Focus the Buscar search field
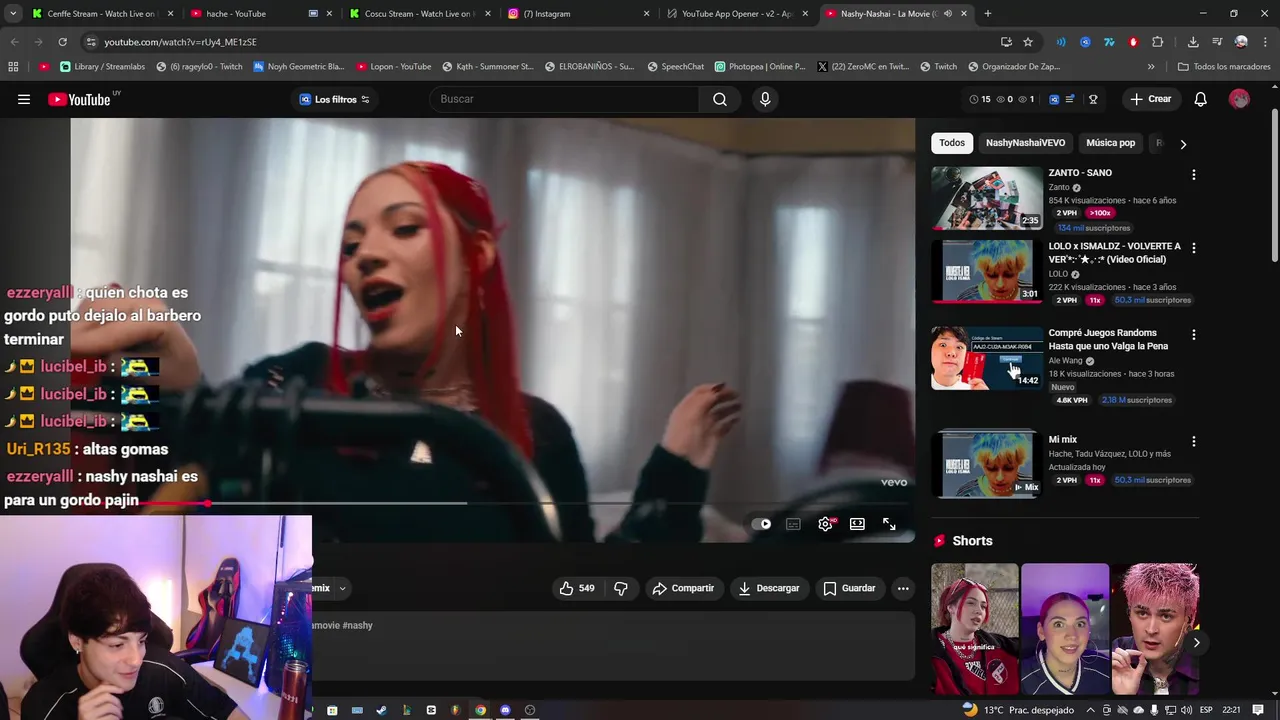Image resolution: width=1280 pixels, height=720 pixels. tap(564, 99)
